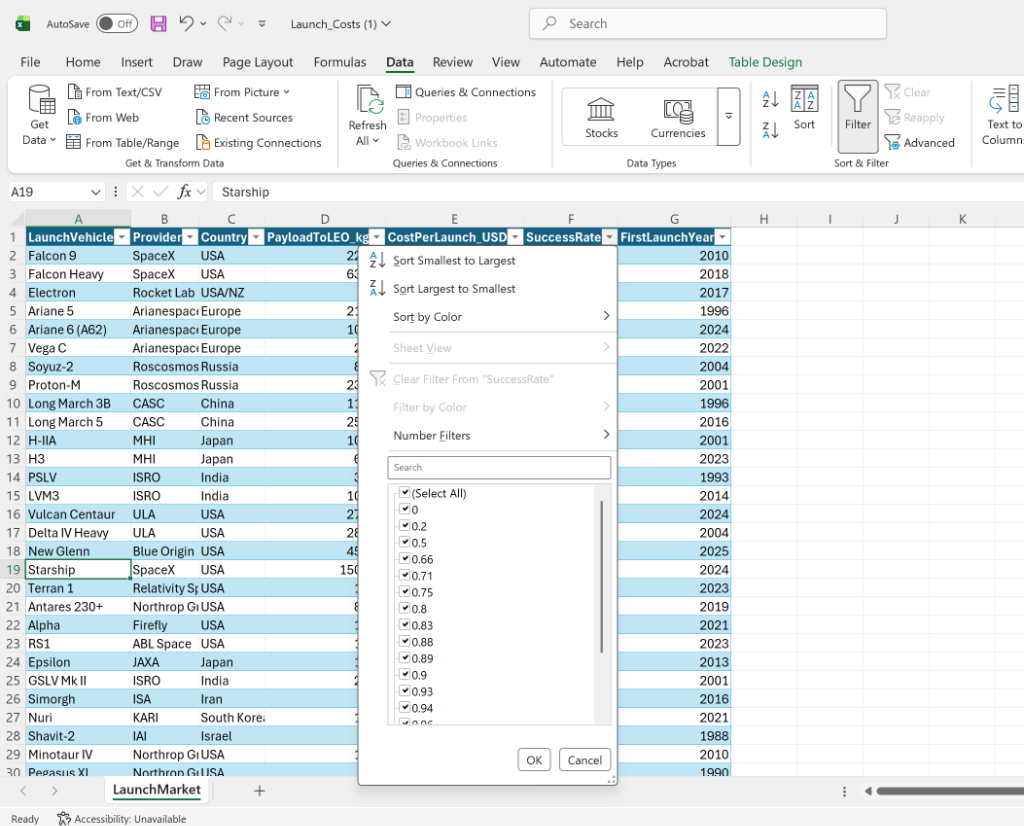Click the filter menu Search field
The width and height of the screenshot is (1024, 826).
click(x=500, y=468)
